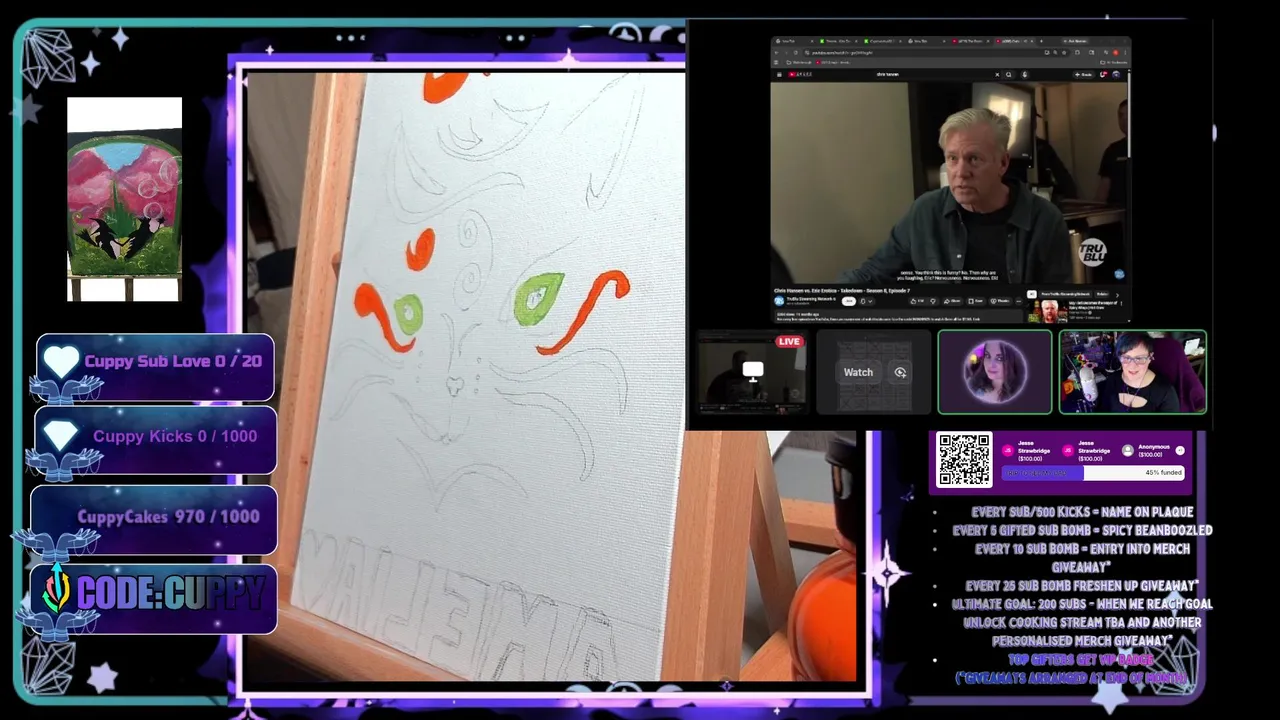1280x720 pixels.
Task: Open the browser three-dot menu
Action: [1126, 53]
